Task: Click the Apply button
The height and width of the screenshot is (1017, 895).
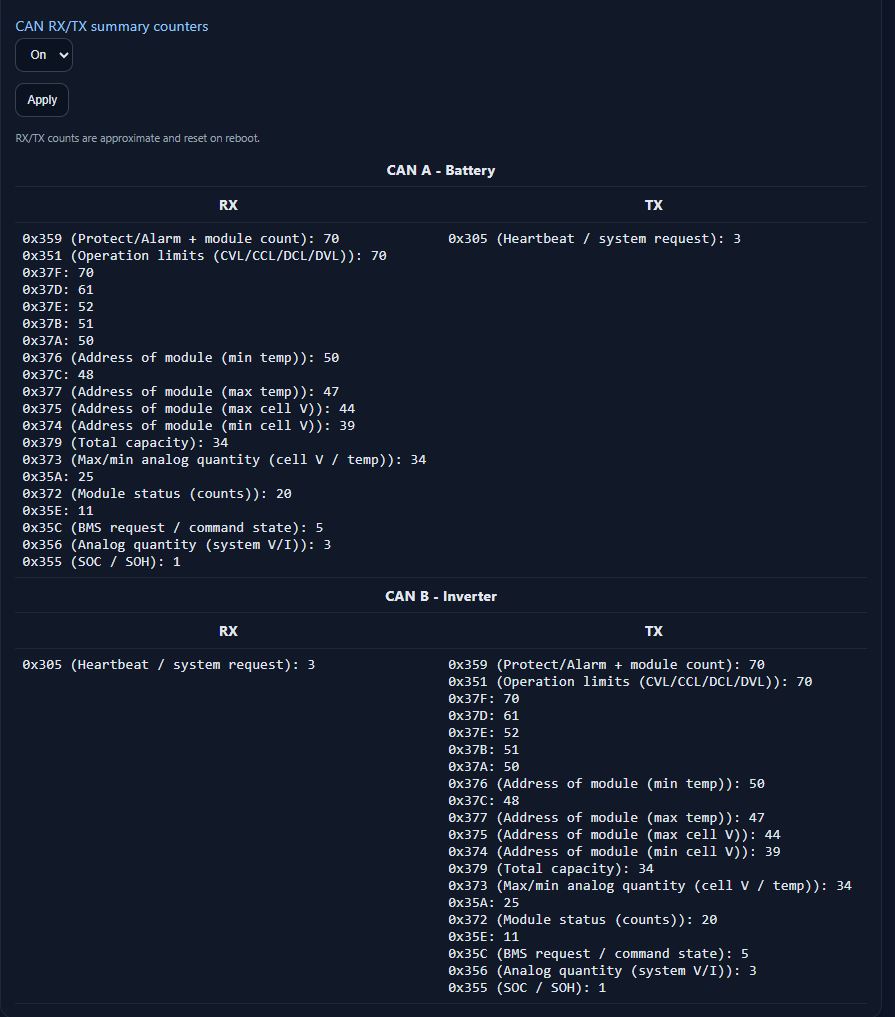Action: pyautogui.click(x=42, y=100)
